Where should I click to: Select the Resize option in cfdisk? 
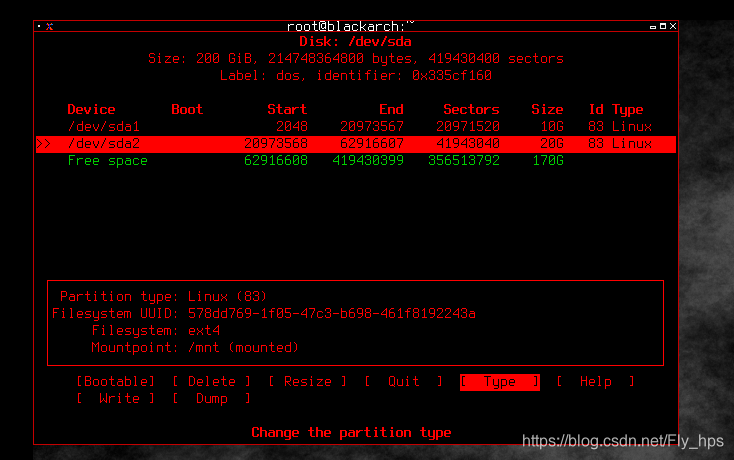click(x=308, y=382)
